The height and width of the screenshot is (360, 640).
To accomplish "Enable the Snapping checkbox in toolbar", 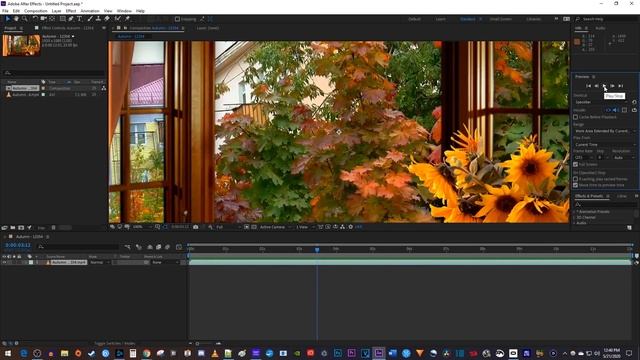I will point(177,19).
